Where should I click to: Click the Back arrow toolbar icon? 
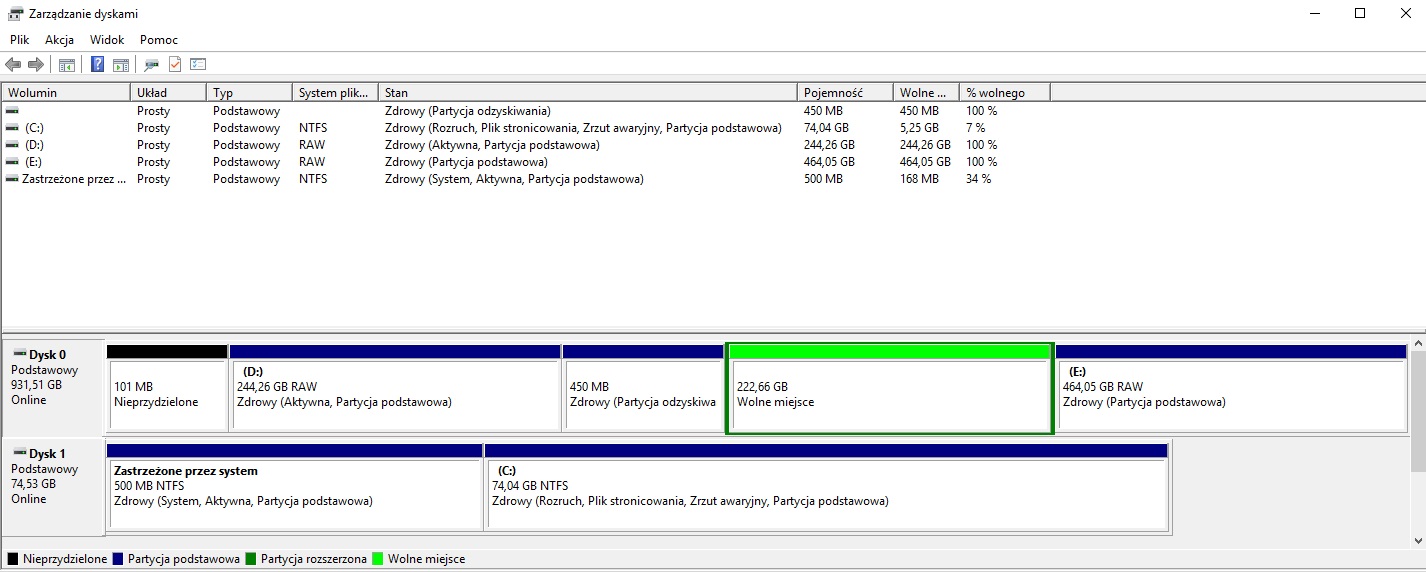point(13,65)
